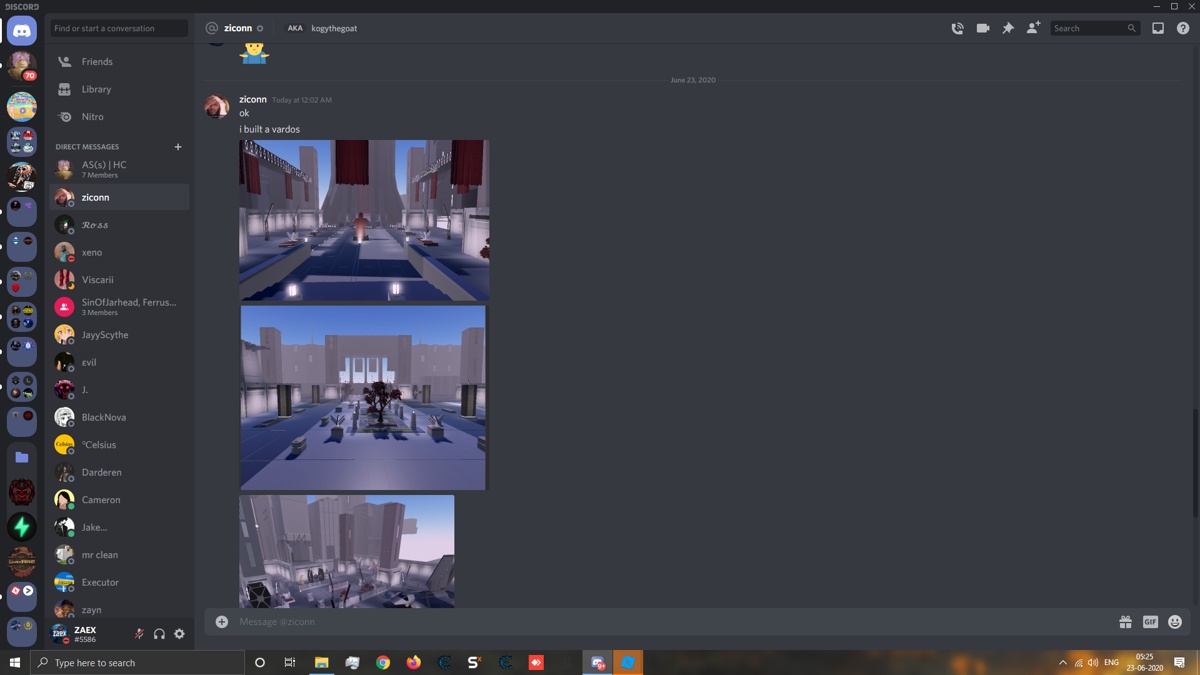The height and width of the screenshot is (675, 1200).
Task: Open Windows Start menu
Action: pyautogui.click(x=15, y=663)
